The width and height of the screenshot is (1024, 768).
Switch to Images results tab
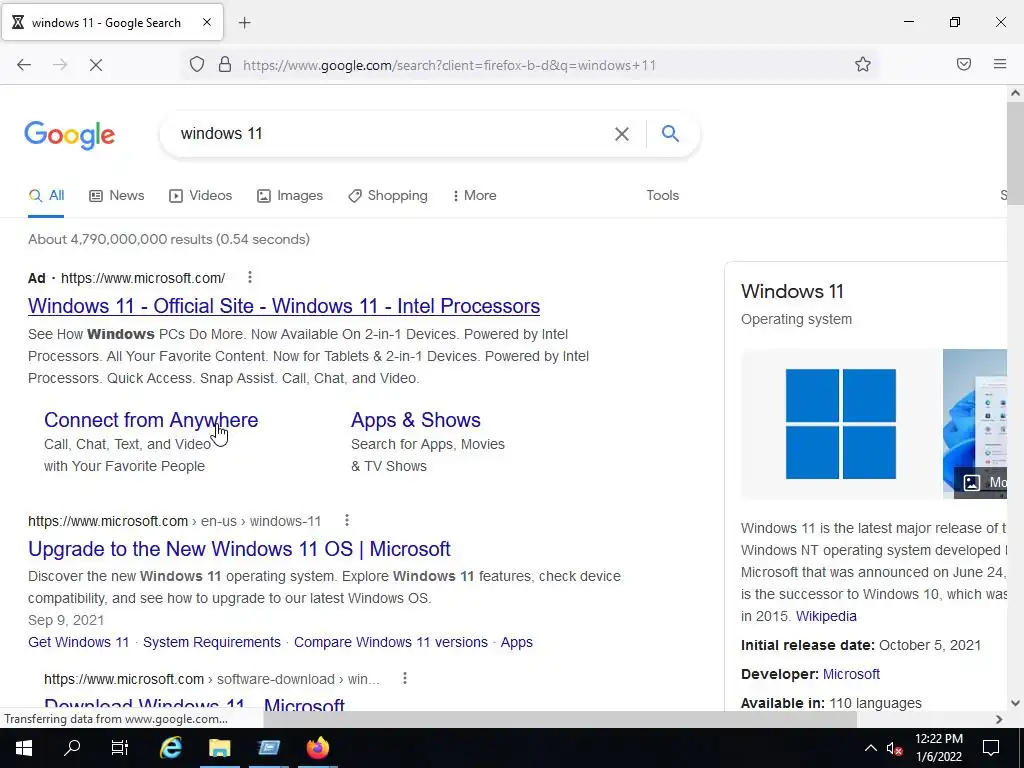[x=290, y=195]
